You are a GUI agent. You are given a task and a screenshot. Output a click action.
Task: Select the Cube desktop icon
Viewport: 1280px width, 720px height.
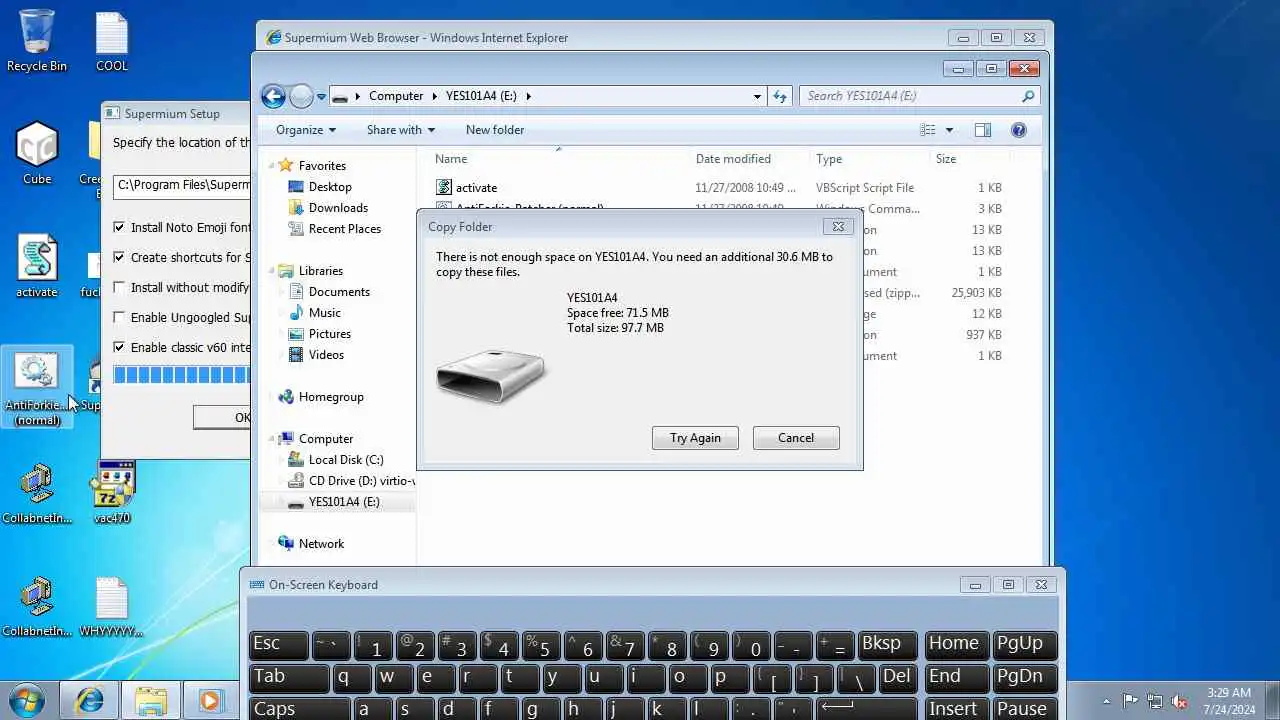[37, 152]
